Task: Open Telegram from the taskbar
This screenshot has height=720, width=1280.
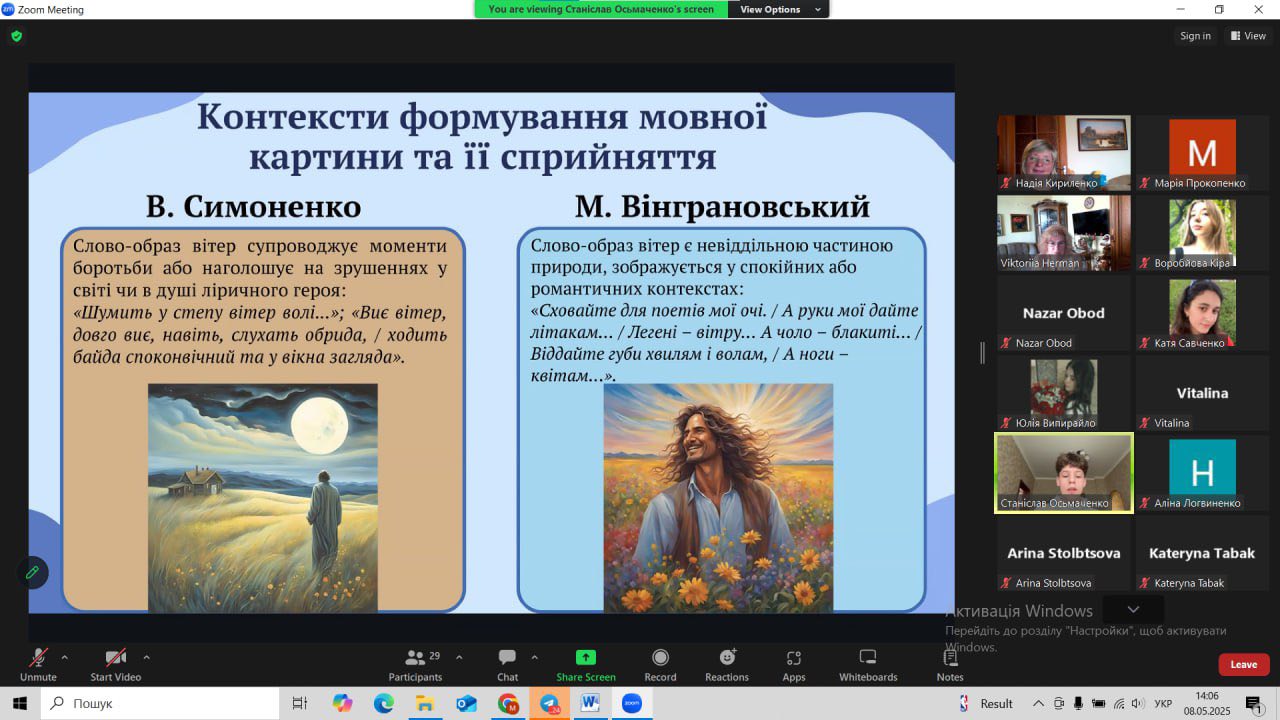Action: [x=549, y=703]
